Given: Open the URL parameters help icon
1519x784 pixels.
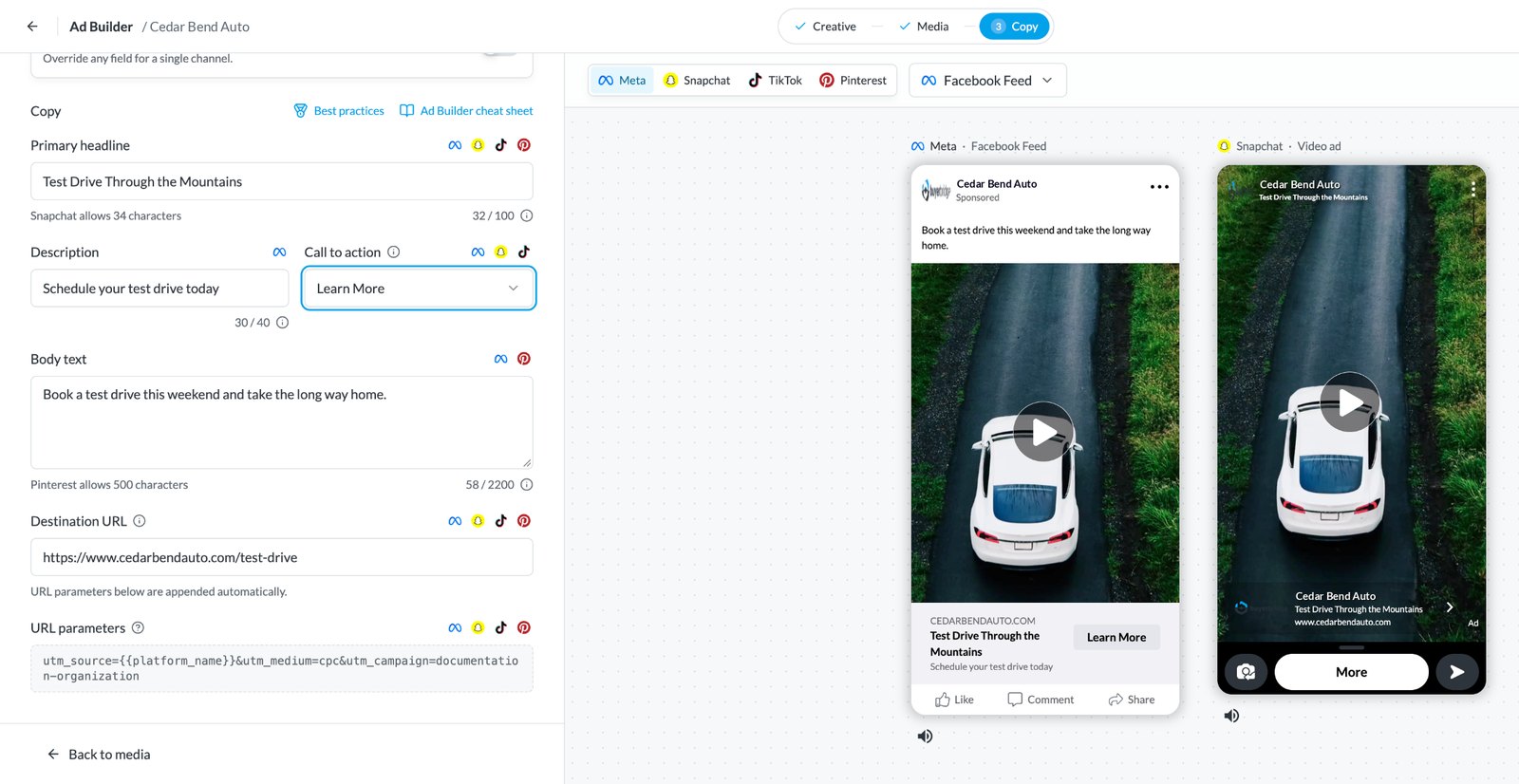Looking at the screenshot, I should point(138,627).
